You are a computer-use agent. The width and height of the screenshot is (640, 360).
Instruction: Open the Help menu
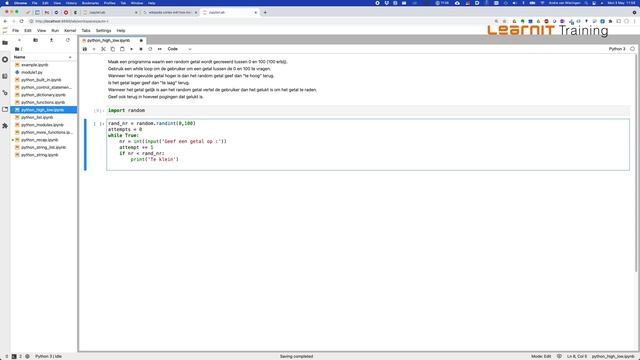point(121,31)
